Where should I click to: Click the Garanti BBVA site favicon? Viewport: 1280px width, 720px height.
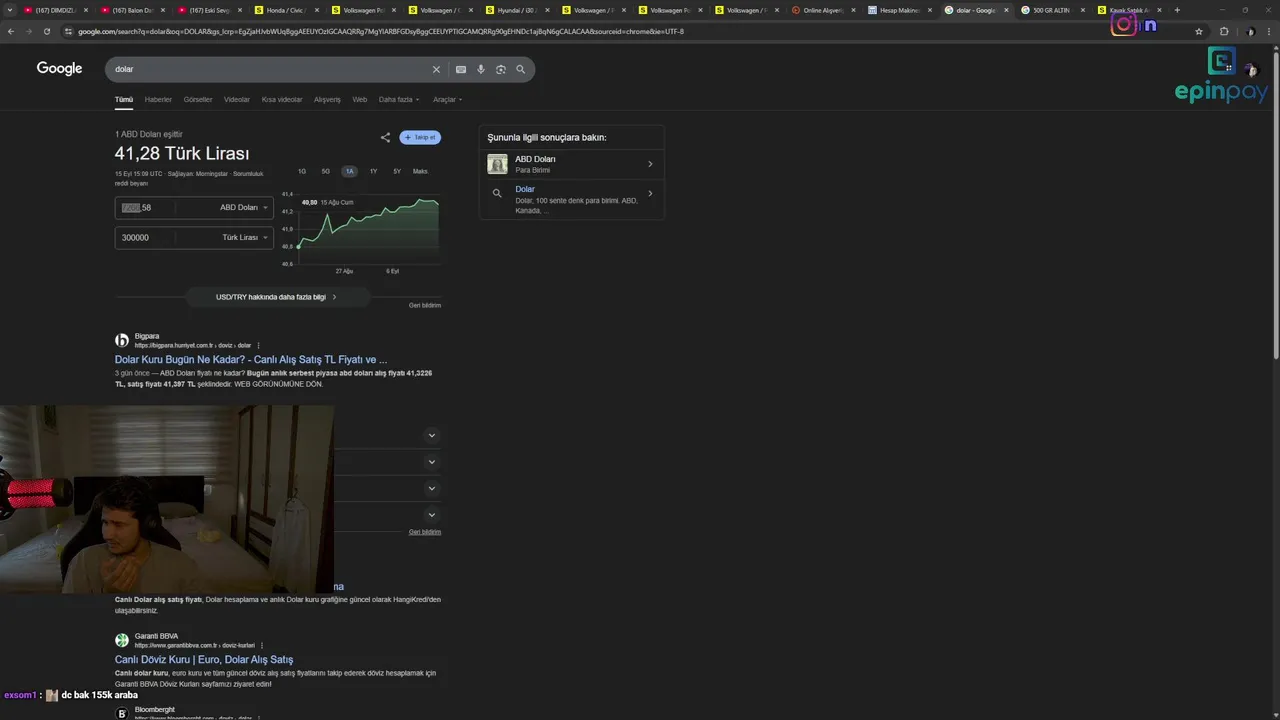pos(122,640)
